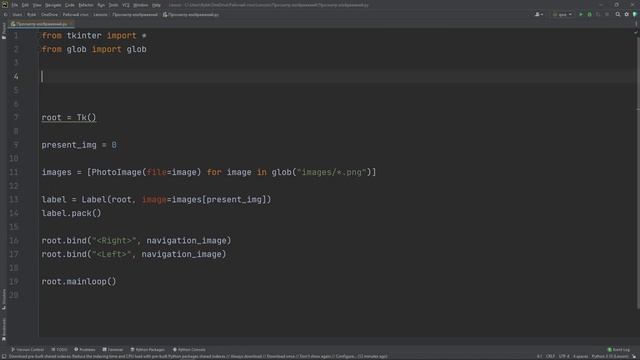
Task: Open the Code menu
Action: pos(70,5)
